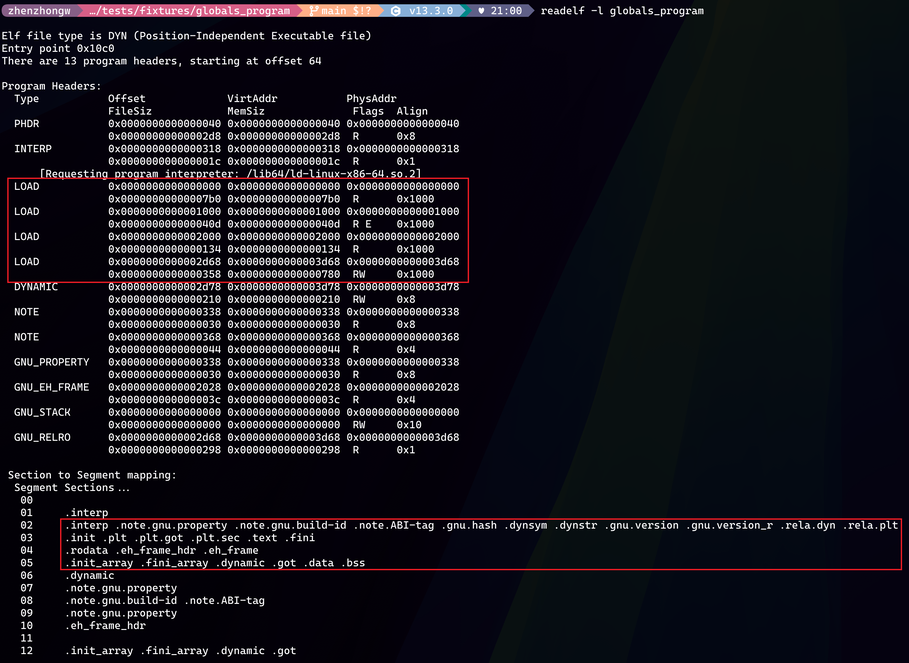The width and height of the screenshot is (909, 663).
Task: Click the git branch icon in prompt
Action: coord(313,11)
